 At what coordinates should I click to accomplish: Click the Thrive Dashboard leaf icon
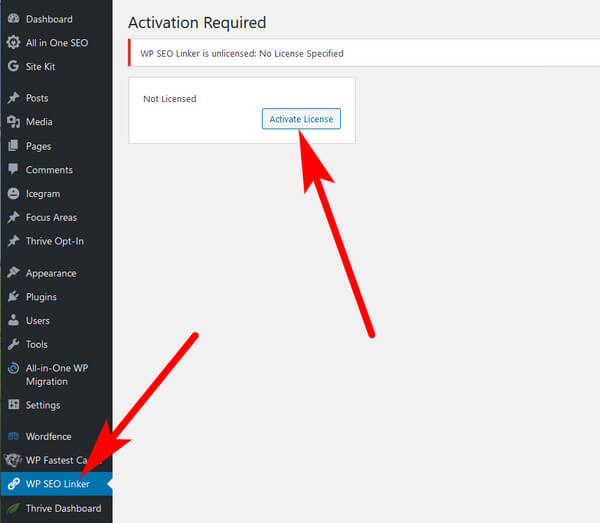click(x=13, y=508)
